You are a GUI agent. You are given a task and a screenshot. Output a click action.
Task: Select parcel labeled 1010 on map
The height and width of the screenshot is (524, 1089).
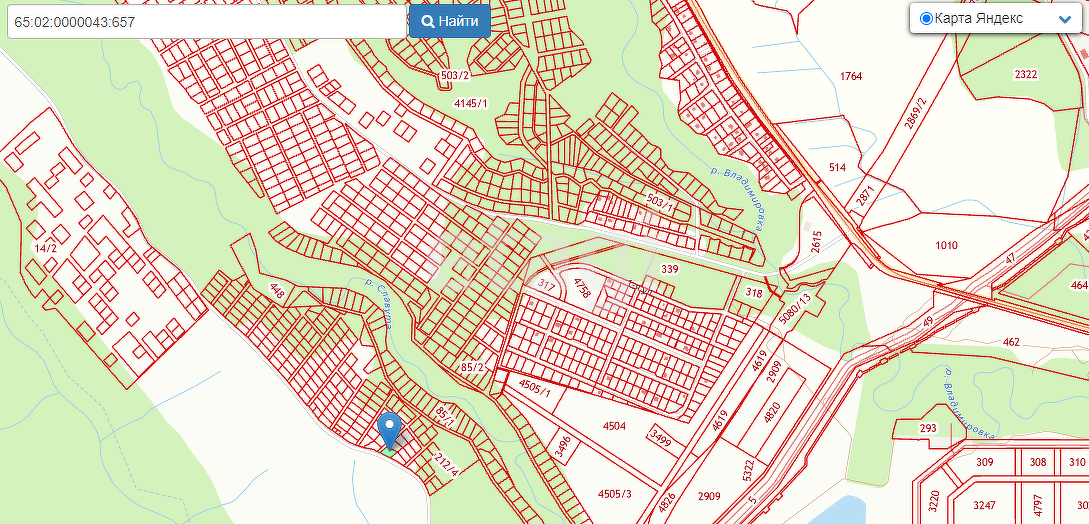(x=945, y=246)
